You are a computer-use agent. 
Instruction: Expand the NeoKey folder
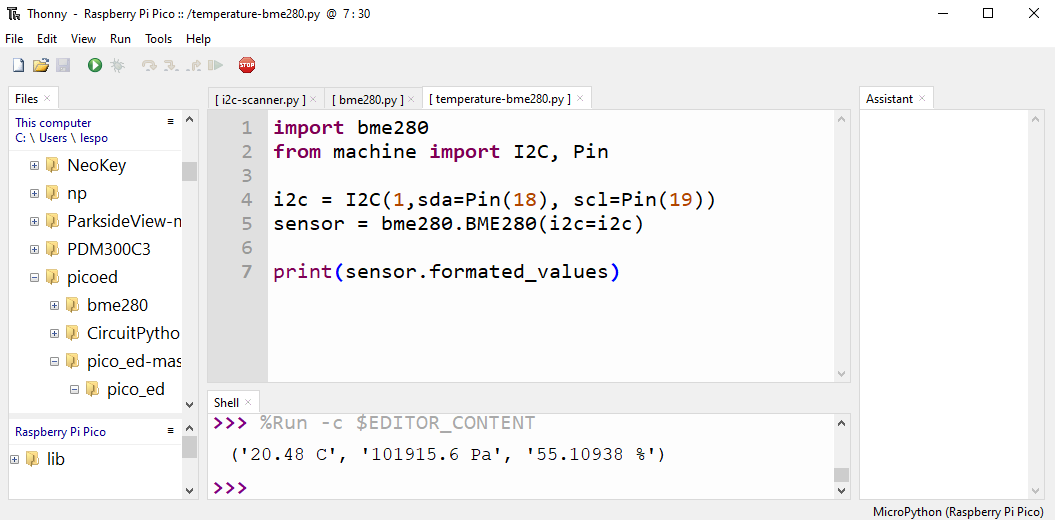coord(35,165)
